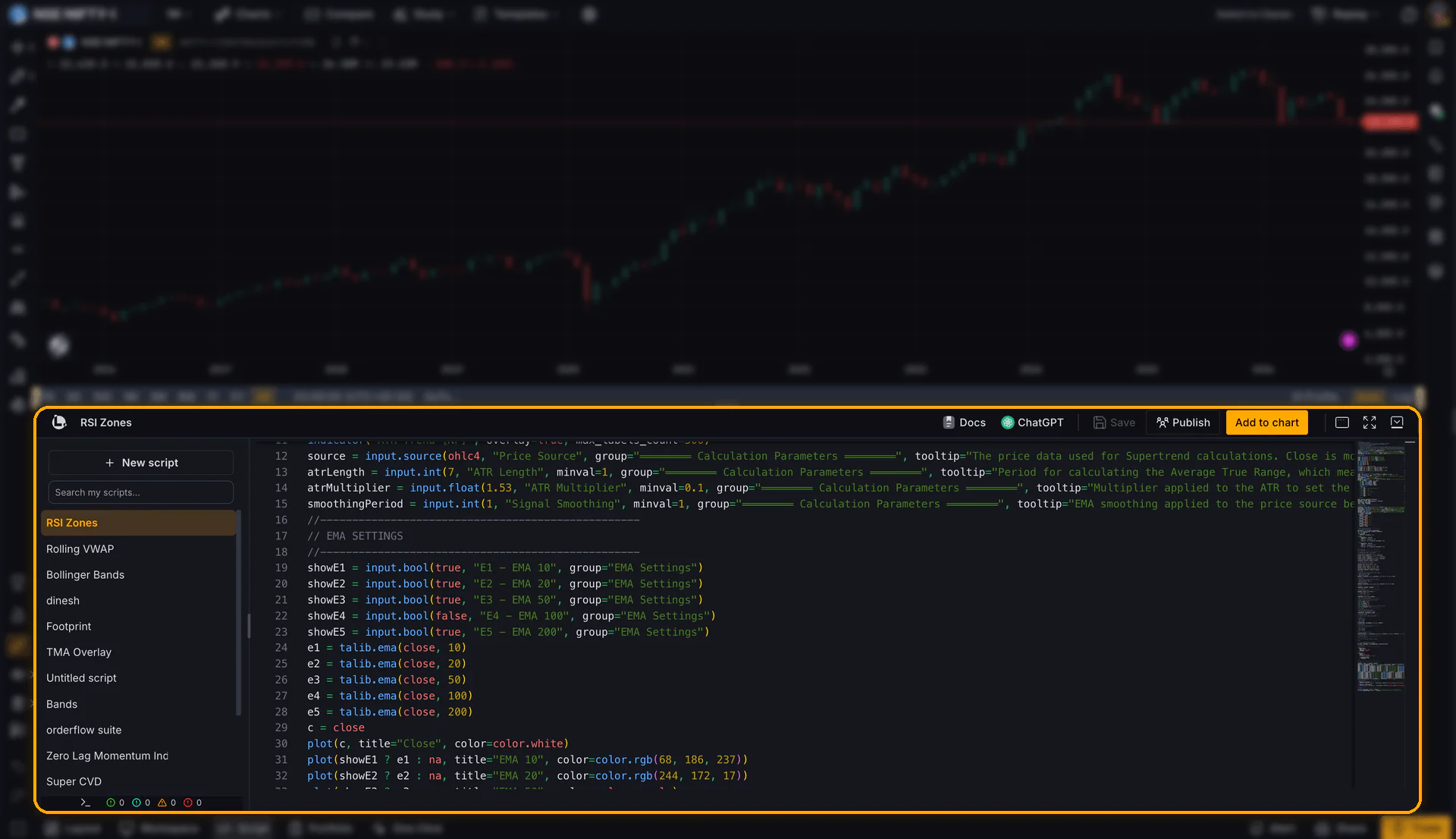Click the cyan notice message counter

141,803
